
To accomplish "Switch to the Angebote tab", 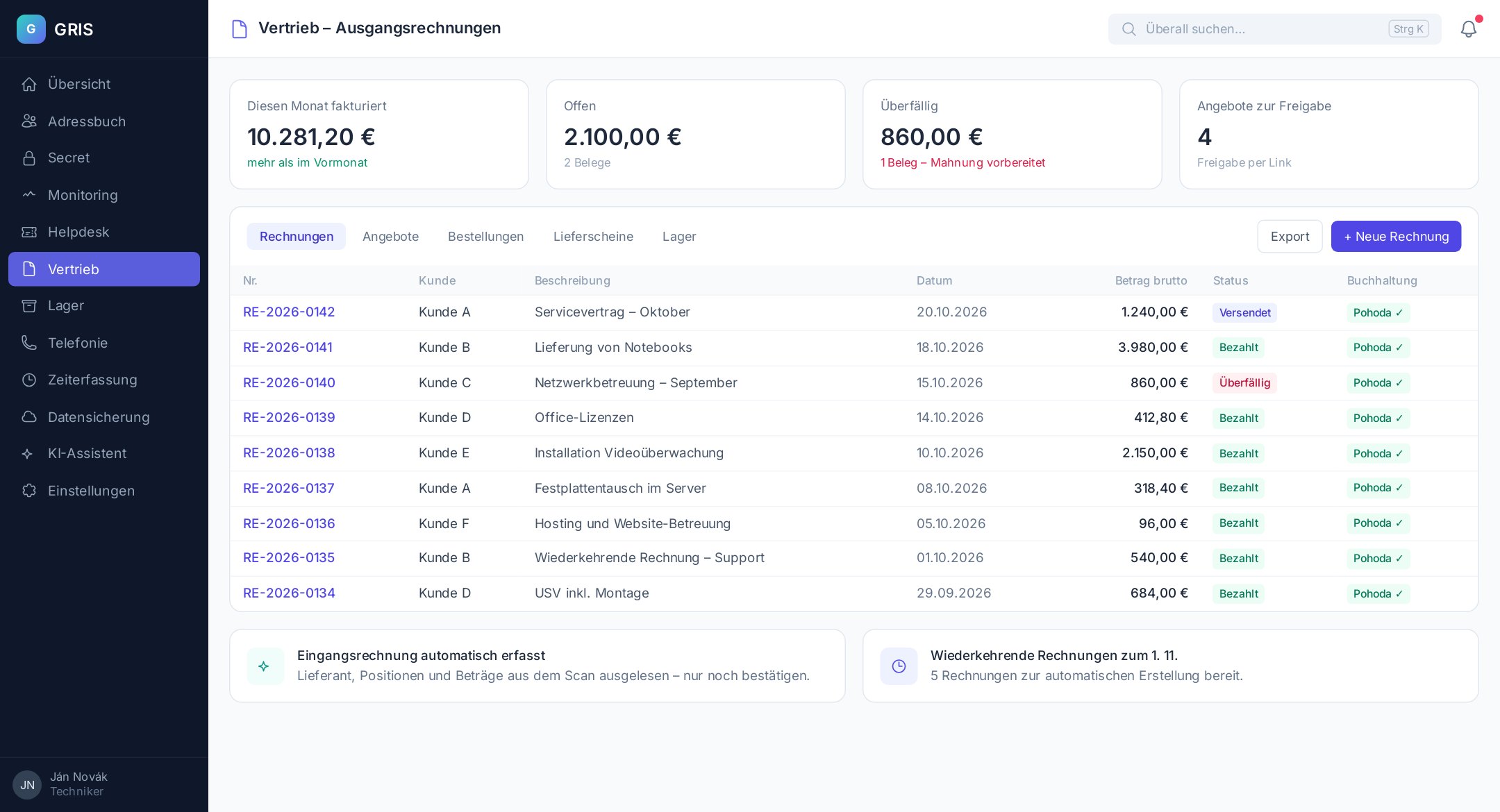I will pos(391,237).
